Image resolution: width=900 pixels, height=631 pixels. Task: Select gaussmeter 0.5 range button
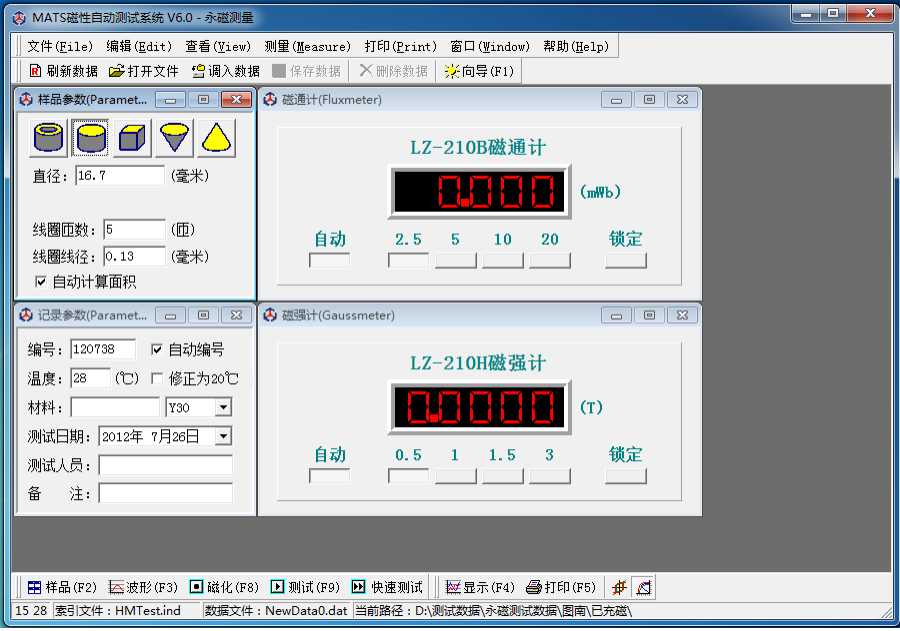[408, 476]
